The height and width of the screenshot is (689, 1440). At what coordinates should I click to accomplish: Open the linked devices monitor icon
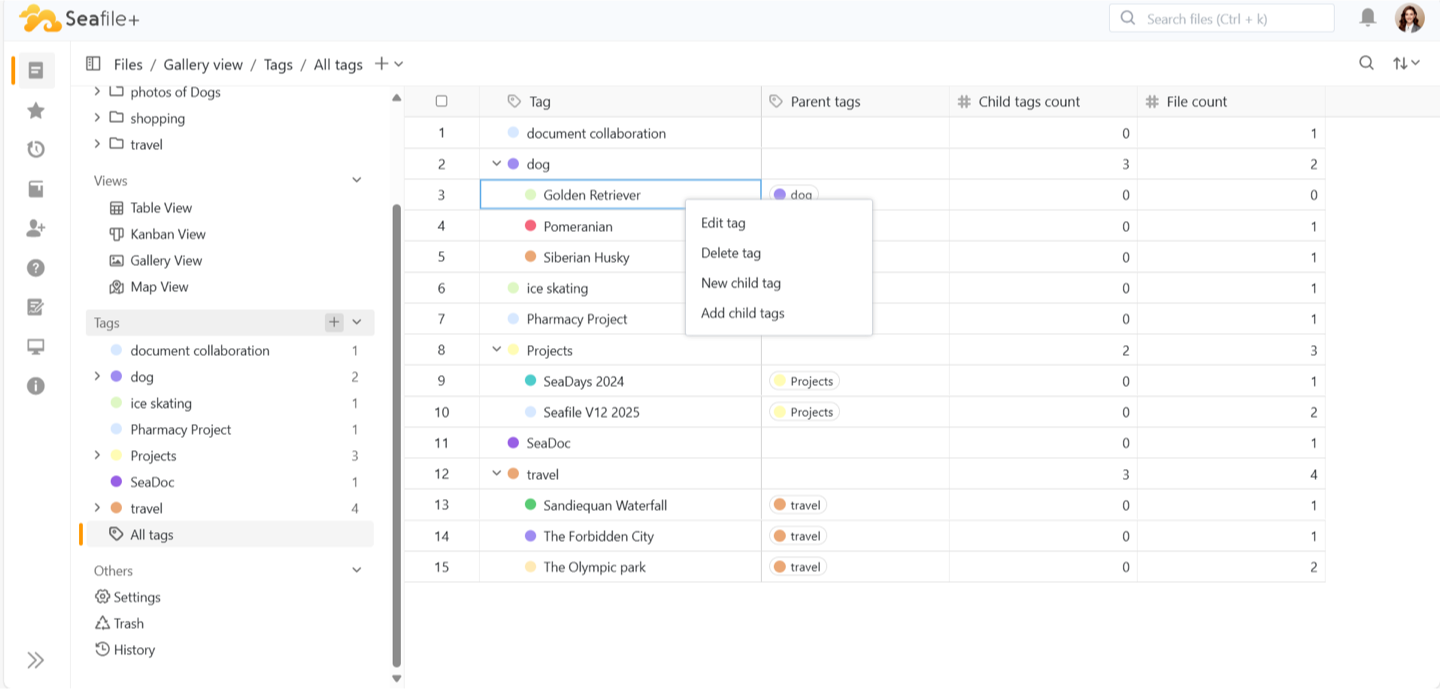[36, 347]
